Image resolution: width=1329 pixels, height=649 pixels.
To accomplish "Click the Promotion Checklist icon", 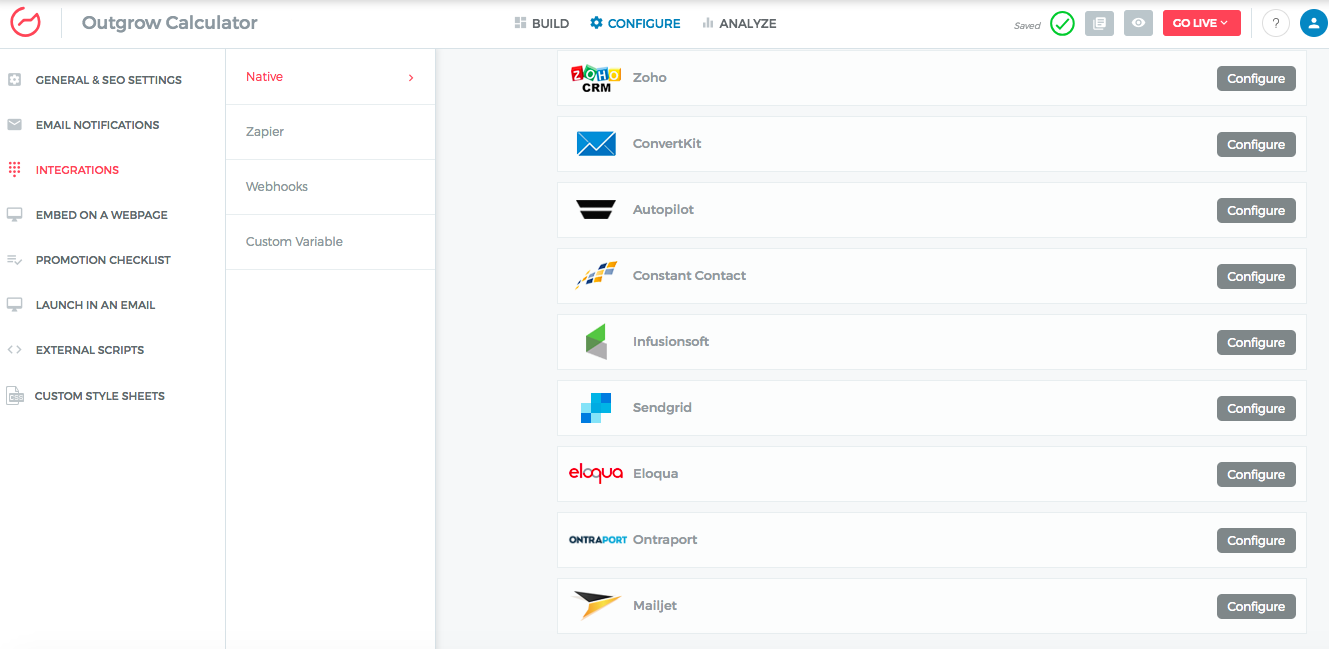I will [x=14, y=260].
